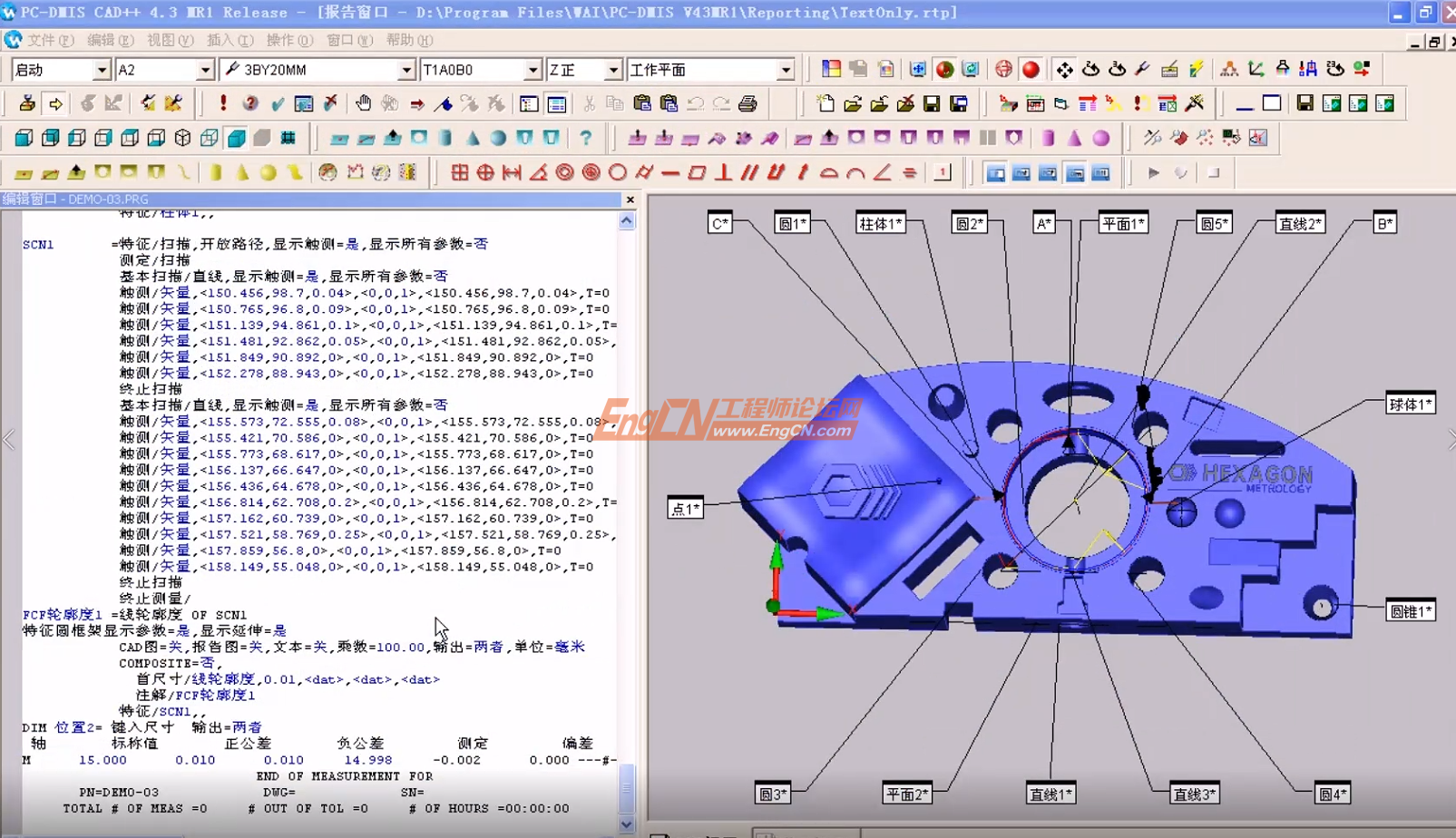The width and height of the screenshot is (1456, 838).
Task: Select the measured cone feature icon
Action: pyautogui.click(x=472, y=138)
